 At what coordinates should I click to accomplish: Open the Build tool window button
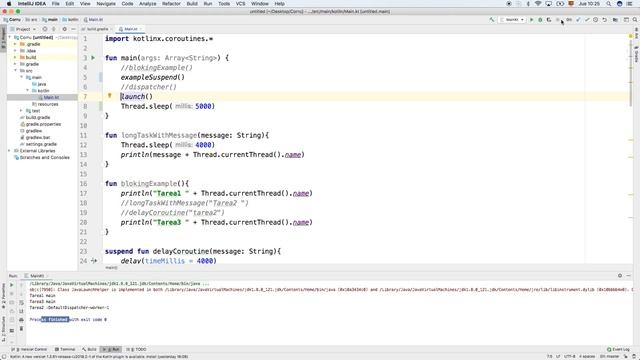tap(90, 349)
